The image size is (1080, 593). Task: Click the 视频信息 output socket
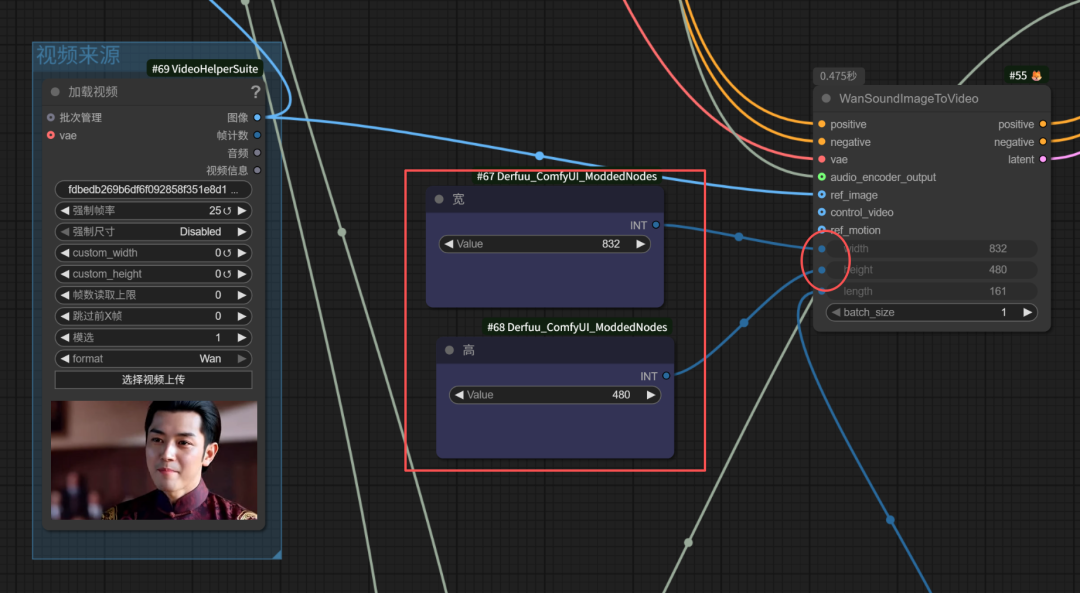point(258,170)
